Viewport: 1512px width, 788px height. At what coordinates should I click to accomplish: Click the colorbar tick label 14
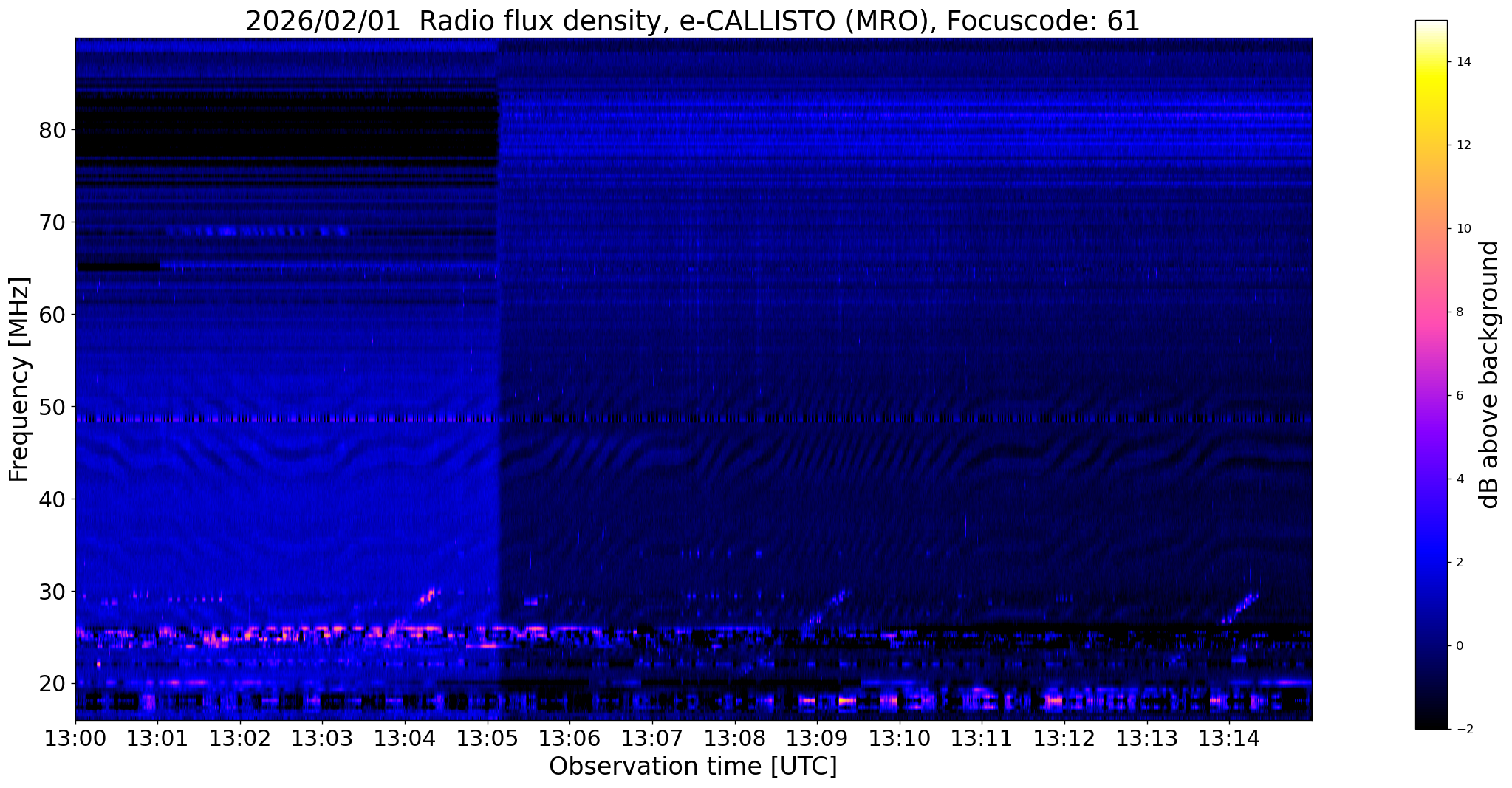(1463, 62)
